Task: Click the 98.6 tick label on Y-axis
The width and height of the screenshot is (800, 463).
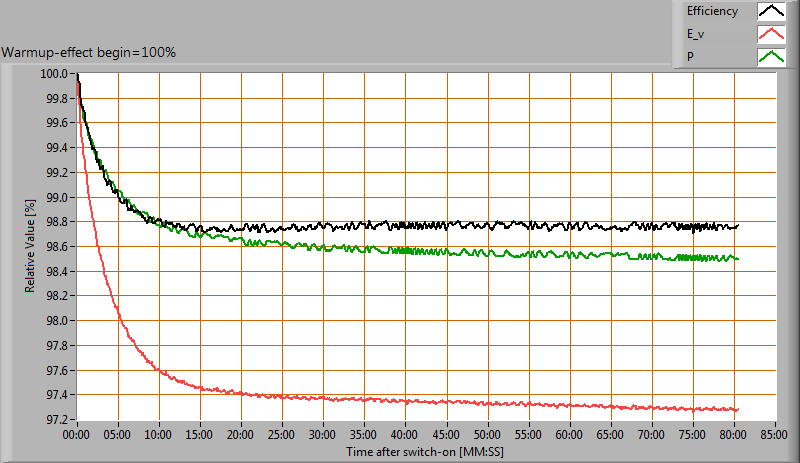Action: 53,247
